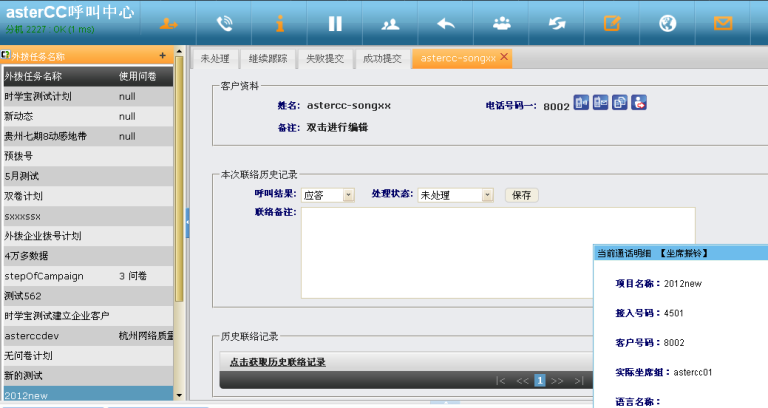Click the dial phone icon beside number 8002
The image size is (768, 408).
582,103
